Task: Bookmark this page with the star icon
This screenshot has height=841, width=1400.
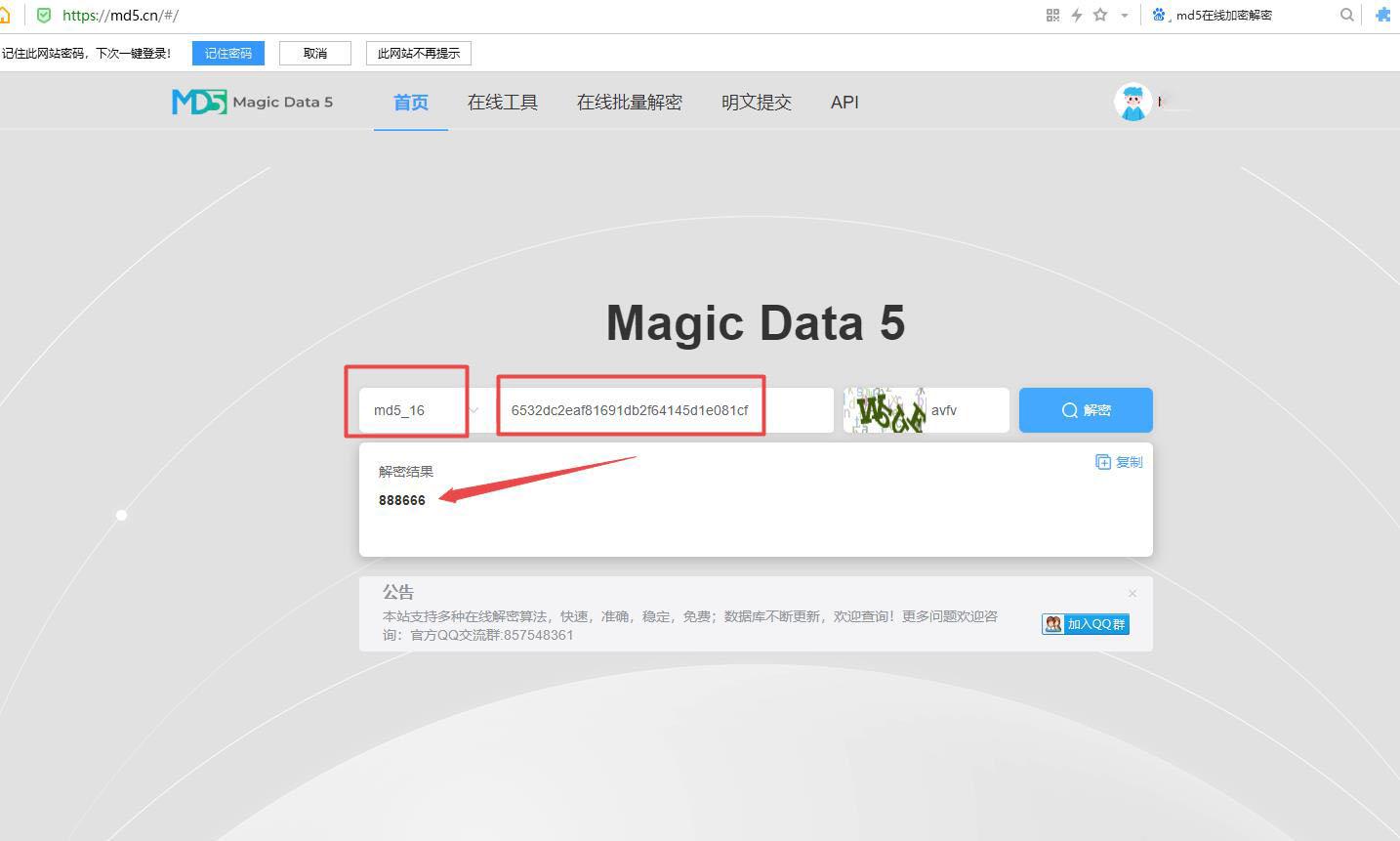Action: [1100, 15]
